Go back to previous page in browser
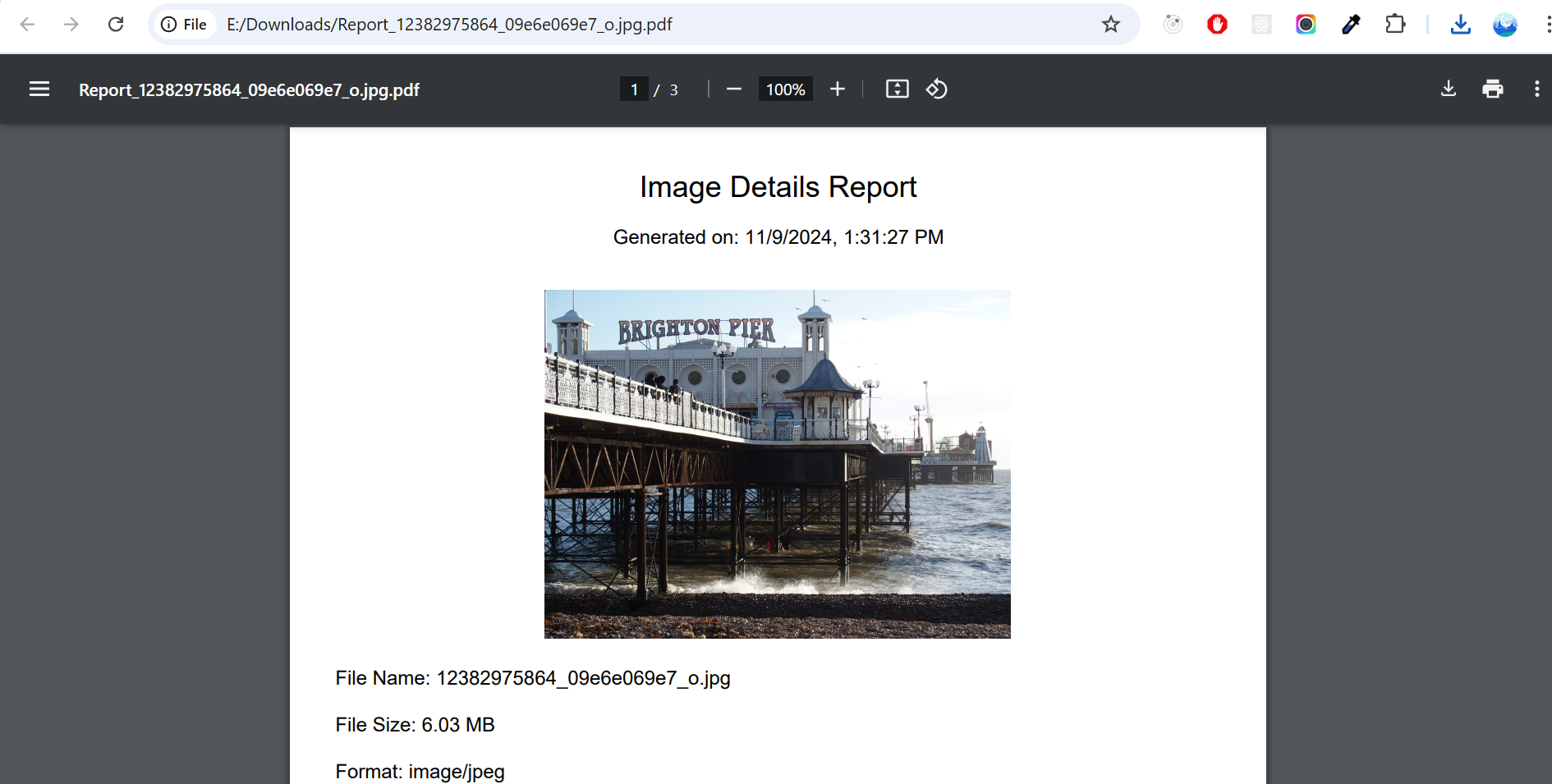This screenshot has height=784, width=1552. pyautogui.click(x=27, y=24)
